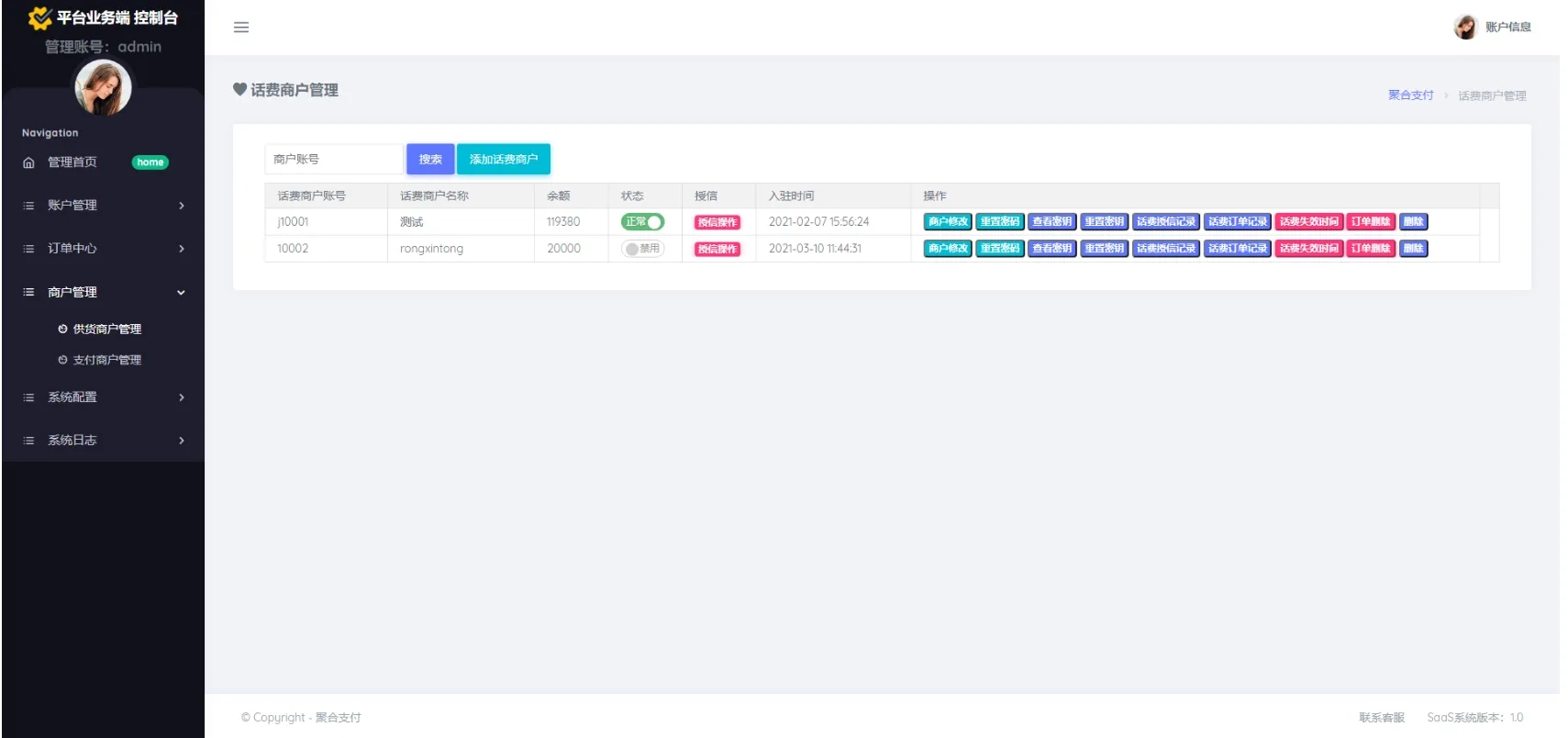Screen dimensions: 1568x738
Task: Click the home icon beside 管理首页
Action: point(28,162)
